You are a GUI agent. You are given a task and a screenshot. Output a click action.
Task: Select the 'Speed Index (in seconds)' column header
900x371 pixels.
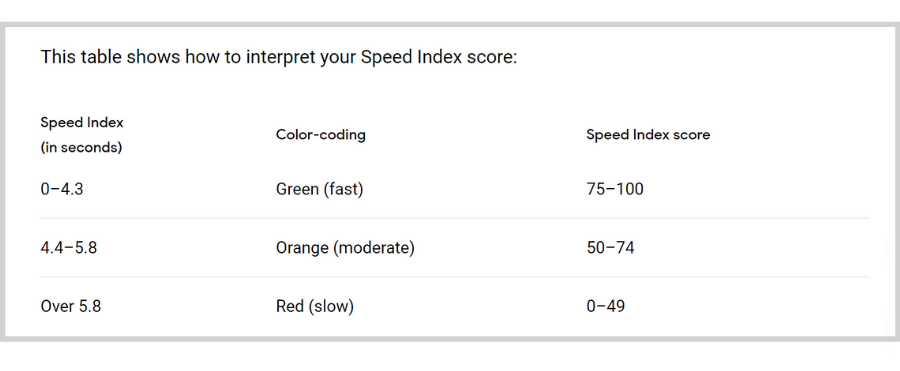(x=82, y=135)
